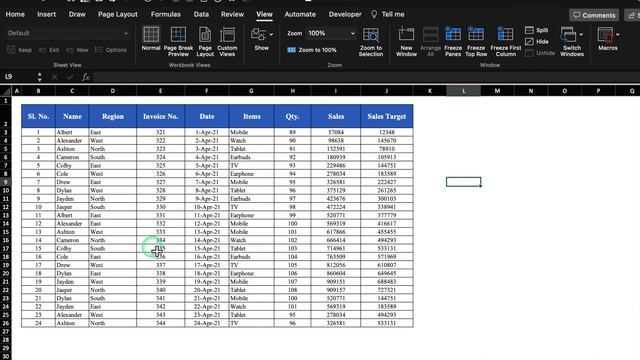Click Zoom to Selection
This screenshot has width=640, height=360.
(371, 42)
